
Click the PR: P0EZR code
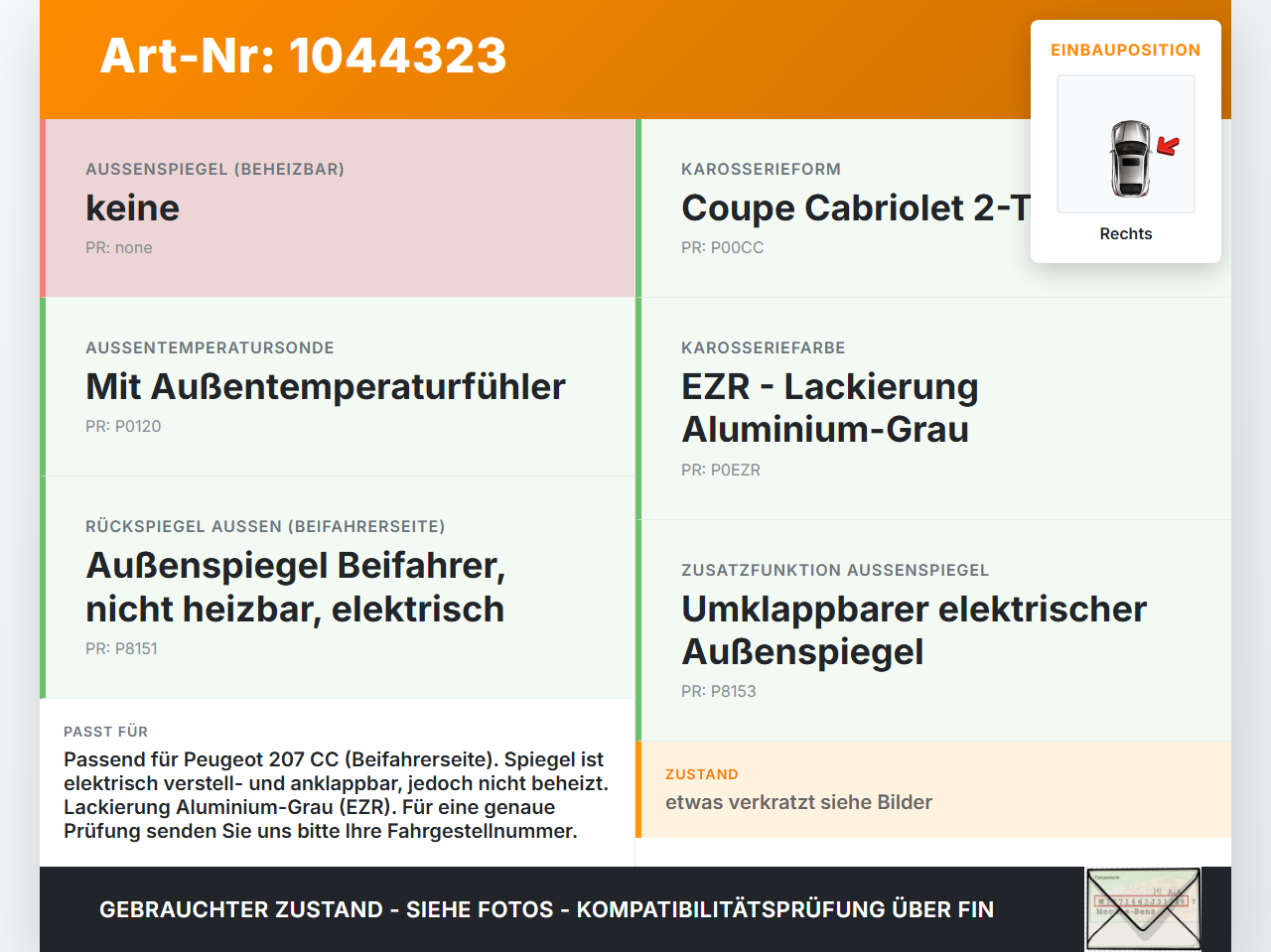point(721,470)
